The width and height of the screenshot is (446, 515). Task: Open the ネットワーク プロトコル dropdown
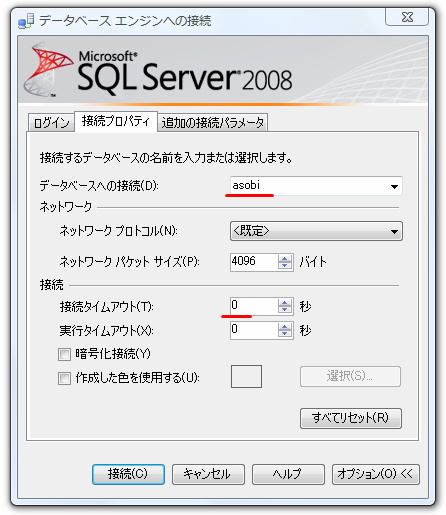click(316, 231)
